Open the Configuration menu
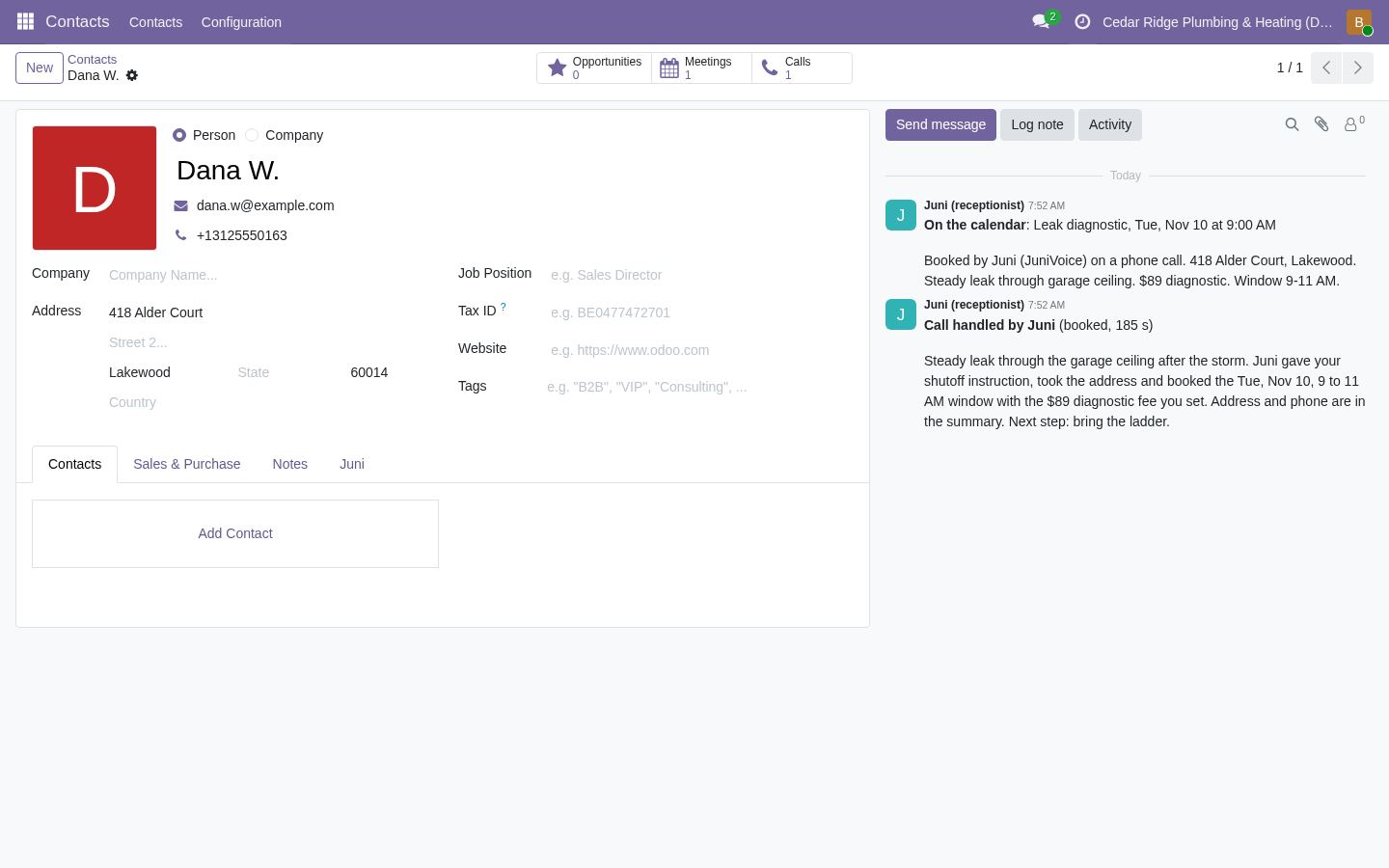 (241, 21)
